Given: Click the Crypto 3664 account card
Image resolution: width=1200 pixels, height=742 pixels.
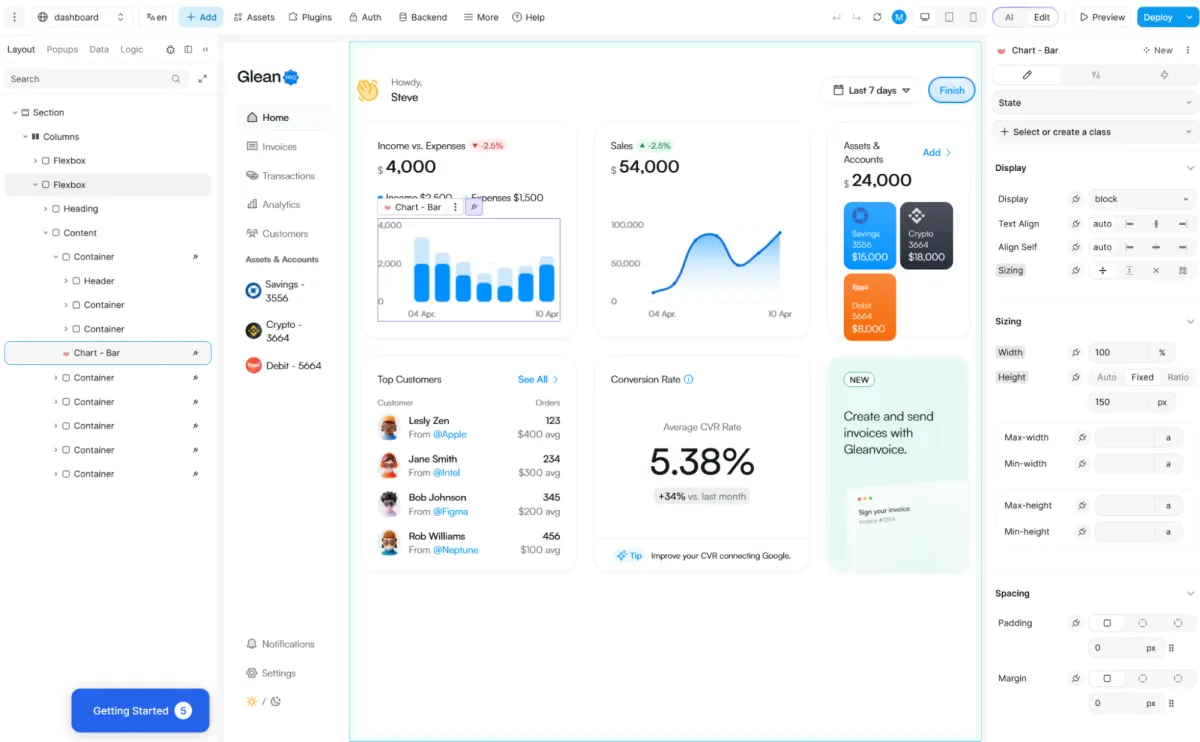Looking at the screenshot, I should 926,236.
